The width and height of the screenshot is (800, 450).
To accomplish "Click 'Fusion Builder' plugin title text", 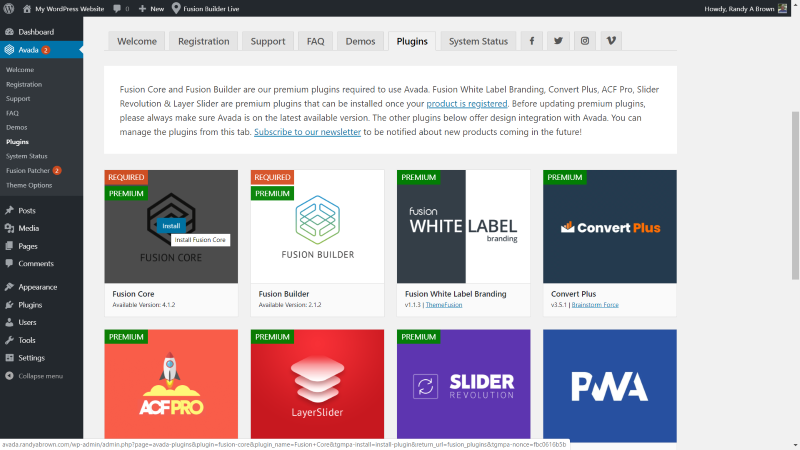I will [284, 294].
